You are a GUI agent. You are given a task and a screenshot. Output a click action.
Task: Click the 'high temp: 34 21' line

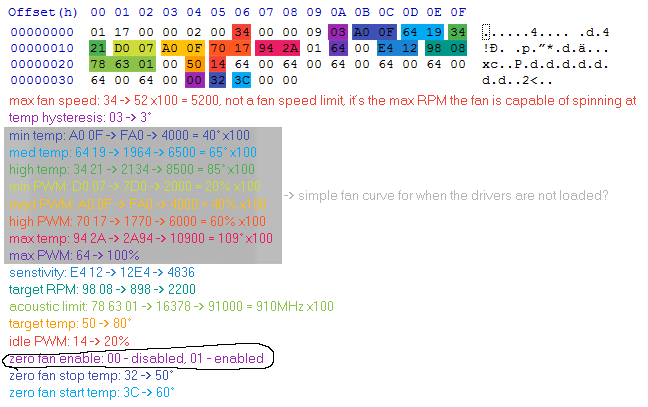click(x=132, y=169)
